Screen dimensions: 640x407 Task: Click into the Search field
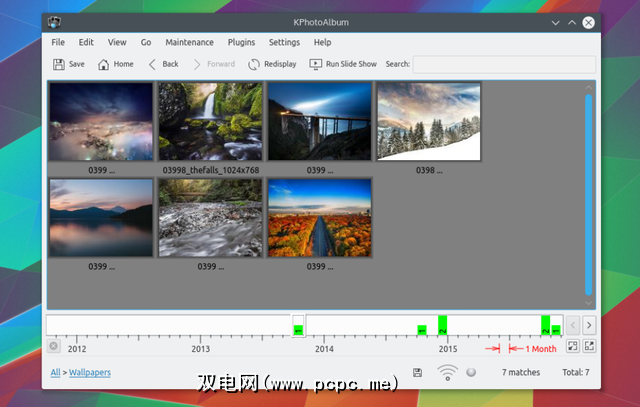tap(504, 64)
